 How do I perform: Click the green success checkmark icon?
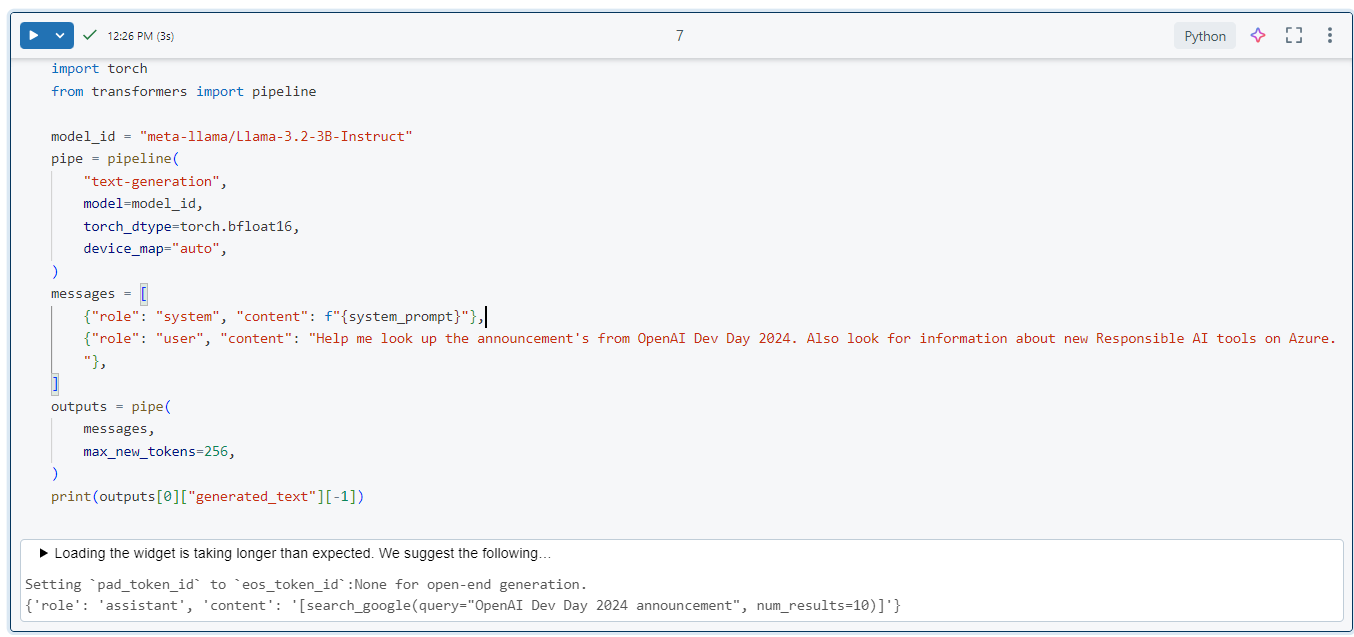point(90,35)
